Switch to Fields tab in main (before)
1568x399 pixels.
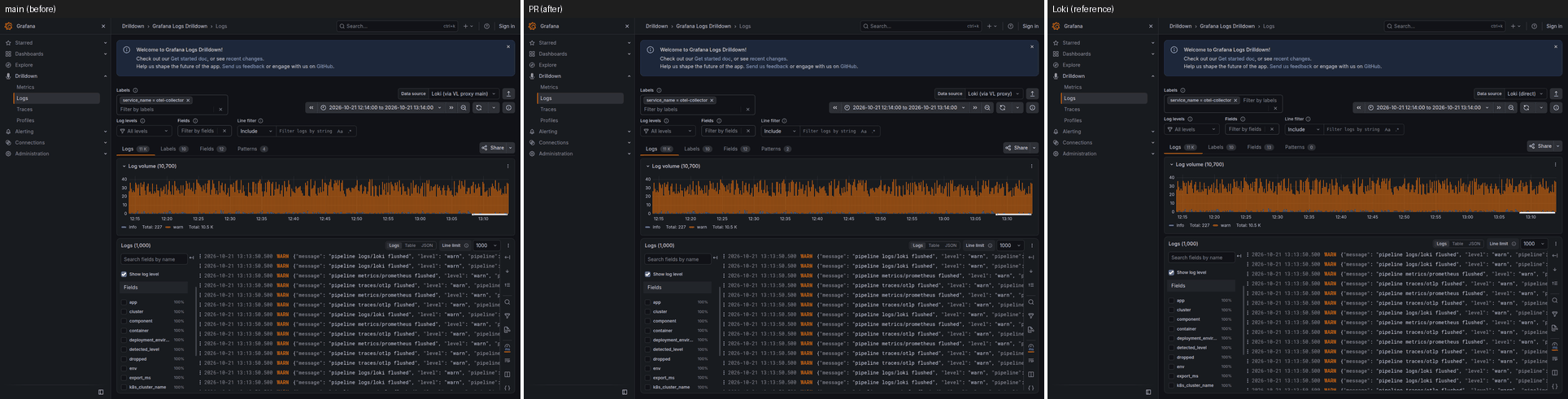click(213, 149)
